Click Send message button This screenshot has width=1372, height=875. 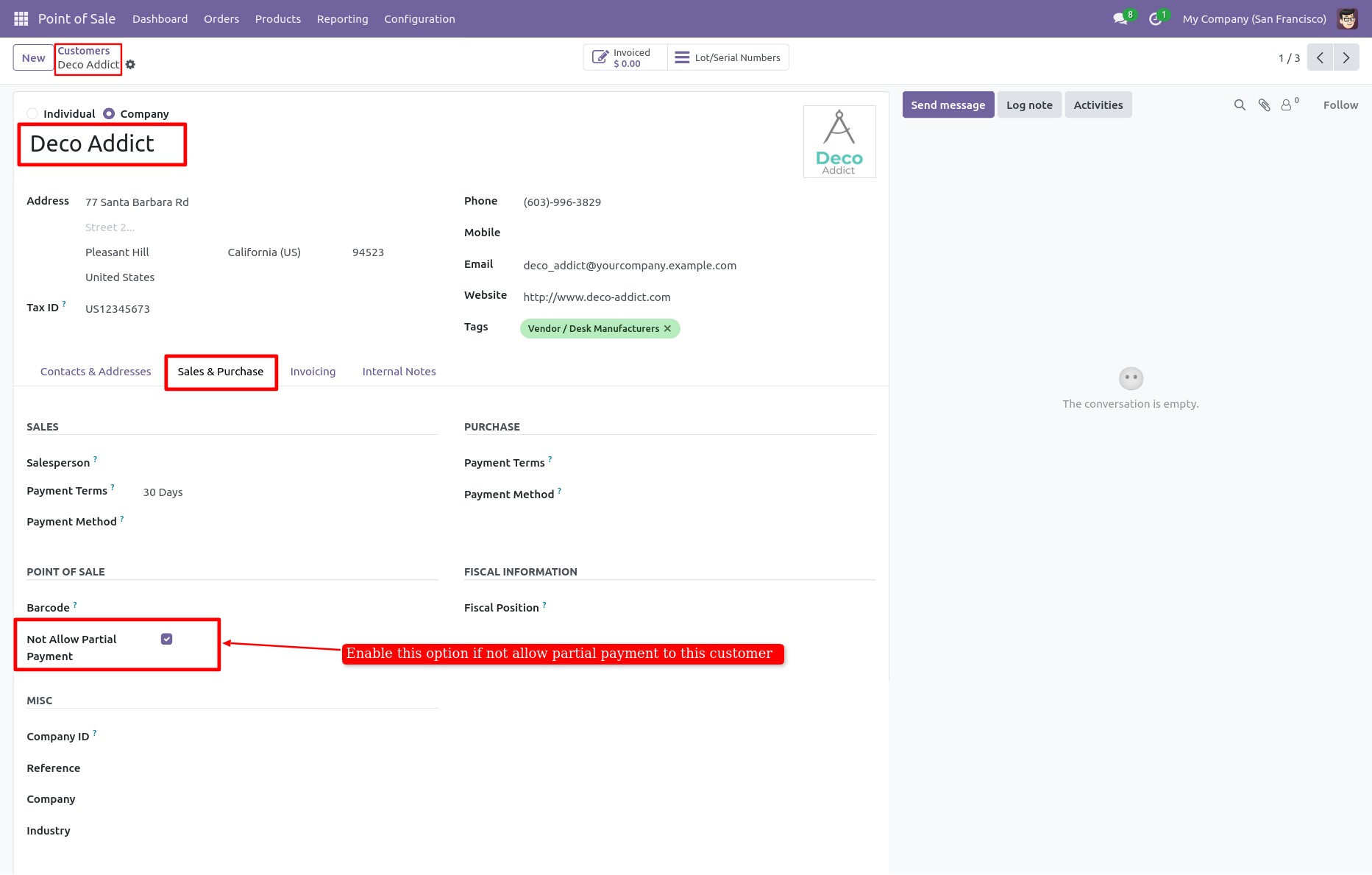point(948,105)
